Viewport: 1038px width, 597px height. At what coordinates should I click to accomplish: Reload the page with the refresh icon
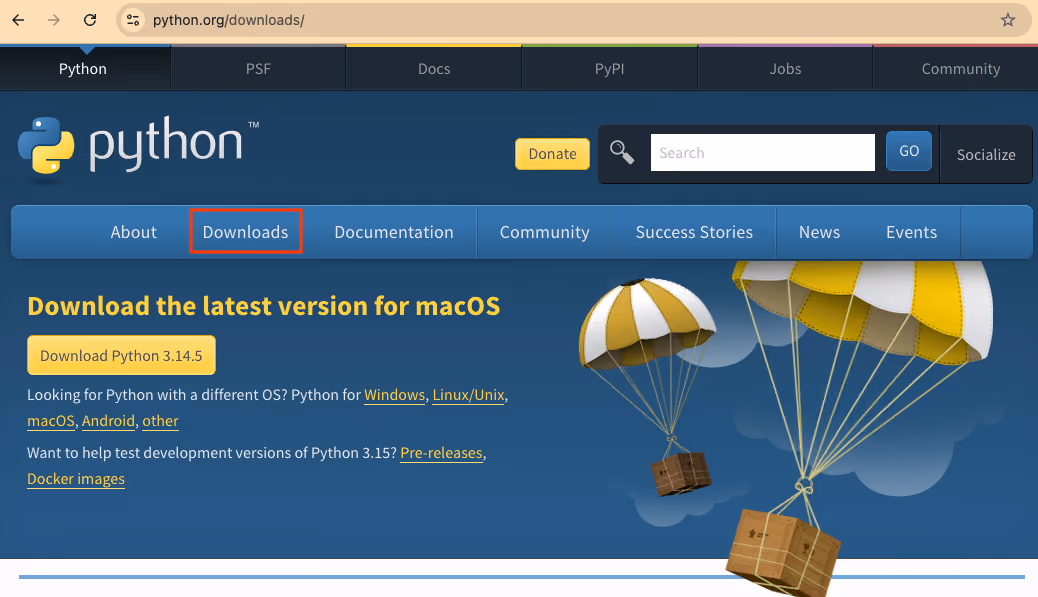(x=90, y=20)
